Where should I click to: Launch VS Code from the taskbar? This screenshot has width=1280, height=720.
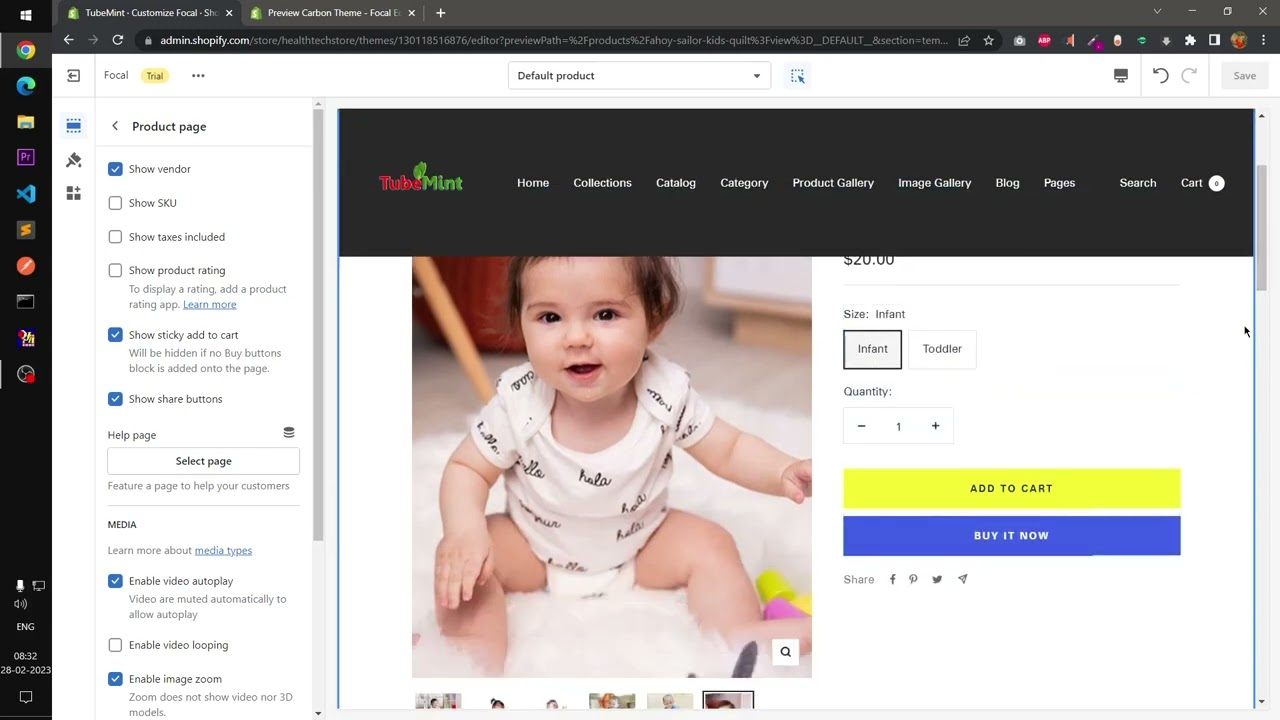[x=26, y=194]
